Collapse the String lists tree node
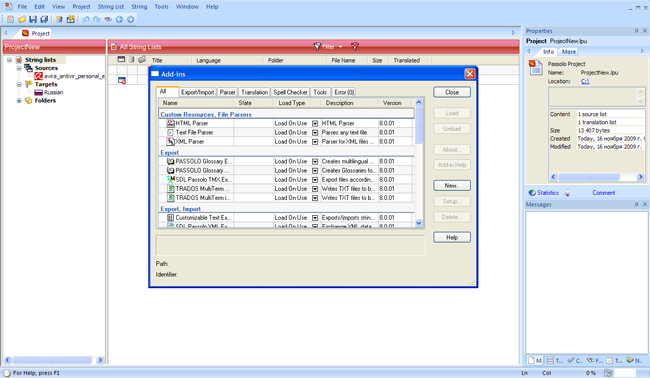 click(9, 60)
